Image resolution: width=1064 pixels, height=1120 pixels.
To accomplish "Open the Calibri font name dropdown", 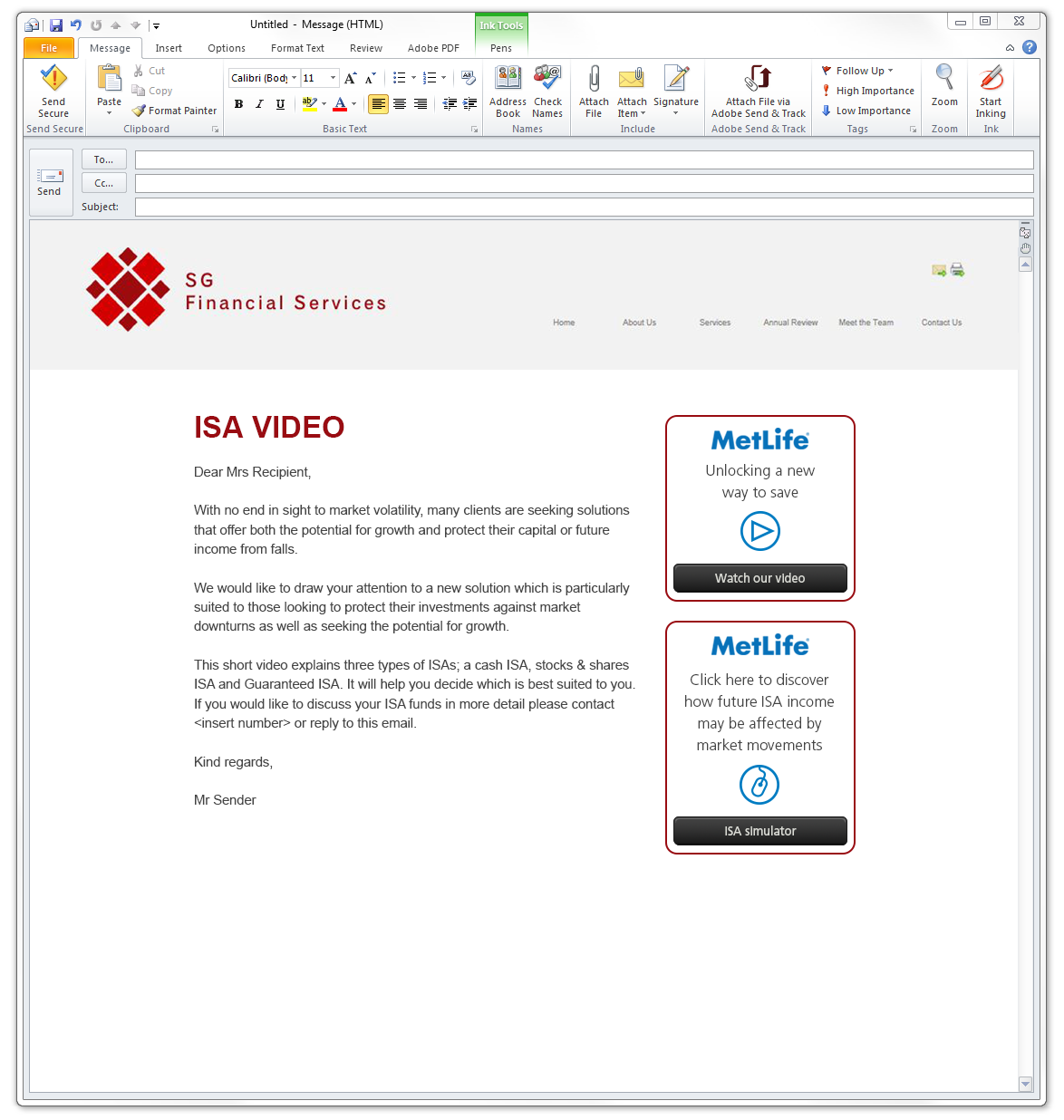I will pos(295,78).
